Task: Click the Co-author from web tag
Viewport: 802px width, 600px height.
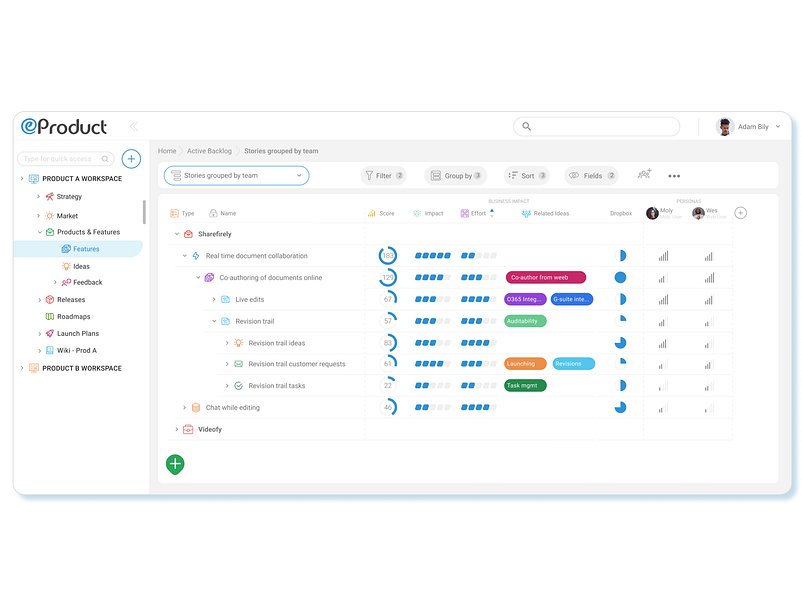Action: pyautogui.click(x=546, y=277)
